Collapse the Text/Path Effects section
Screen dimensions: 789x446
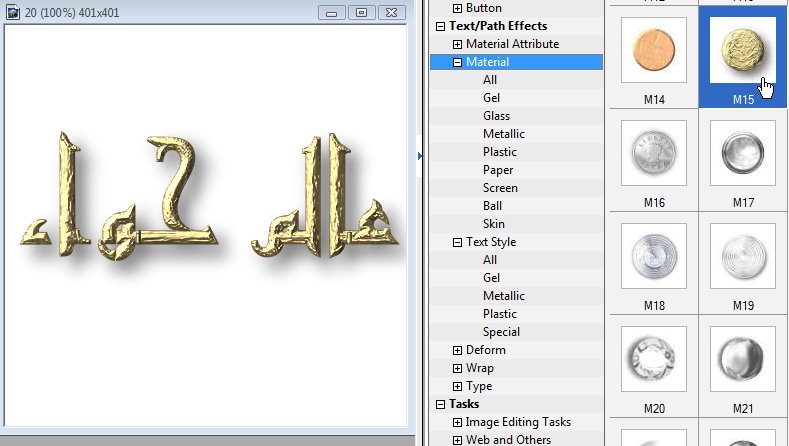440,26
